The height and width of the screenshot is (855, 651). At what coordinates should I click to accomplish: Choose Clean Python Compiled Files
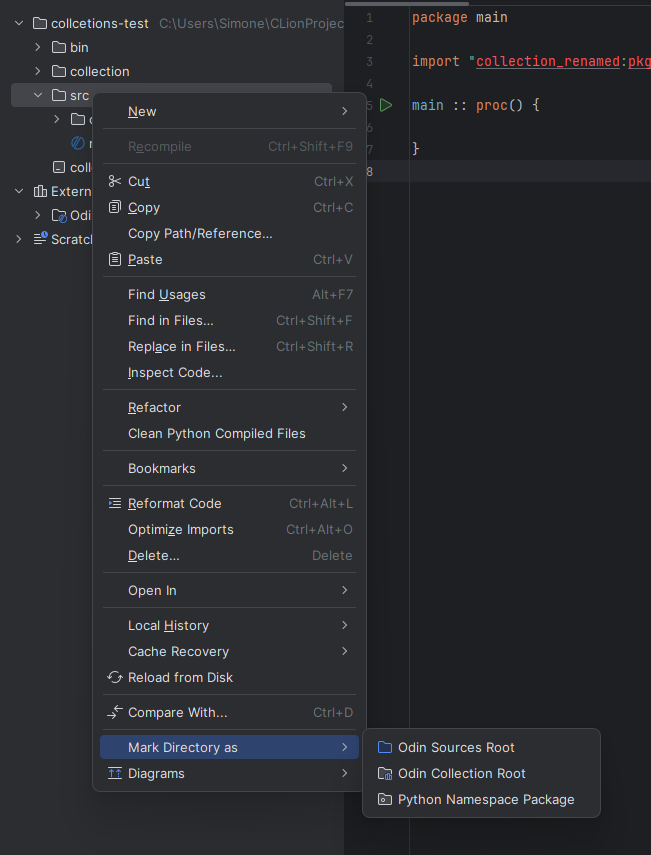pos(230,433)
